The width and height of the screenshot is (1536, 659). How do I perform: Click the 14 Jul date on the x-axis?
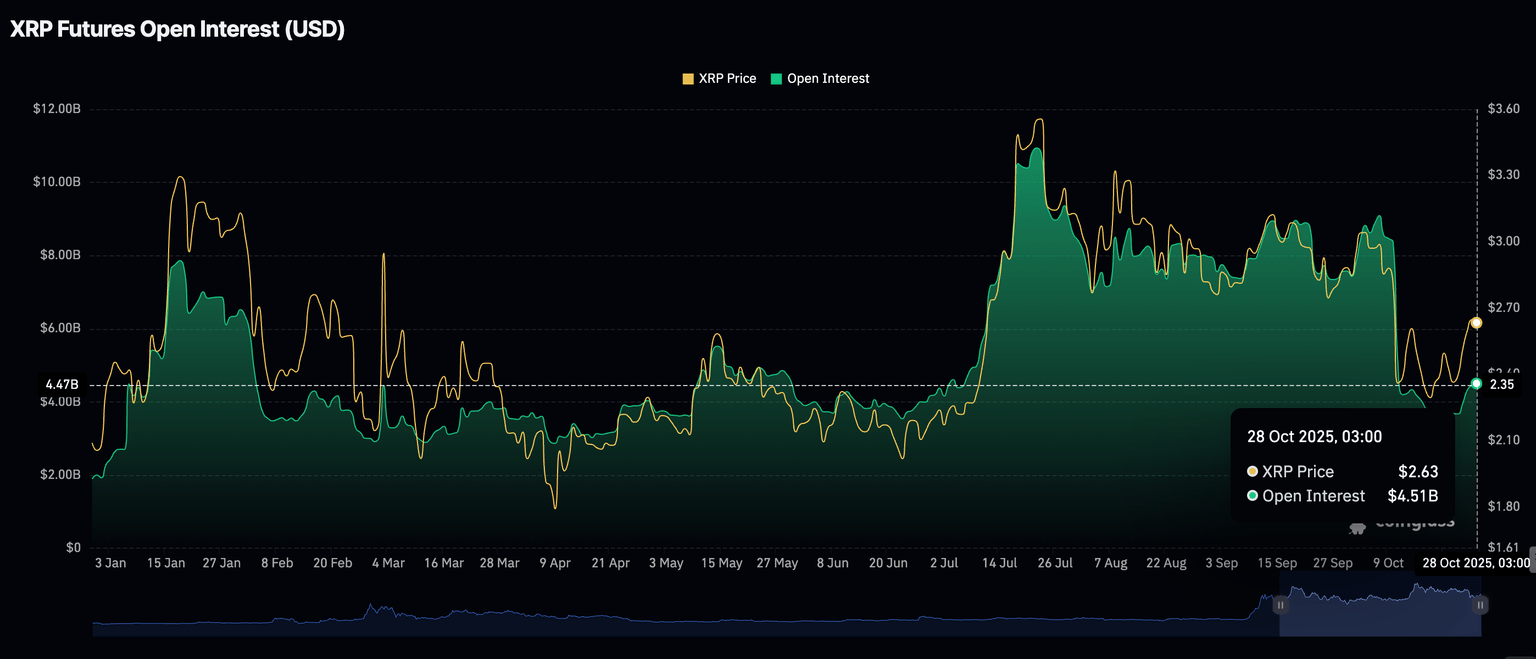point(999,564)
